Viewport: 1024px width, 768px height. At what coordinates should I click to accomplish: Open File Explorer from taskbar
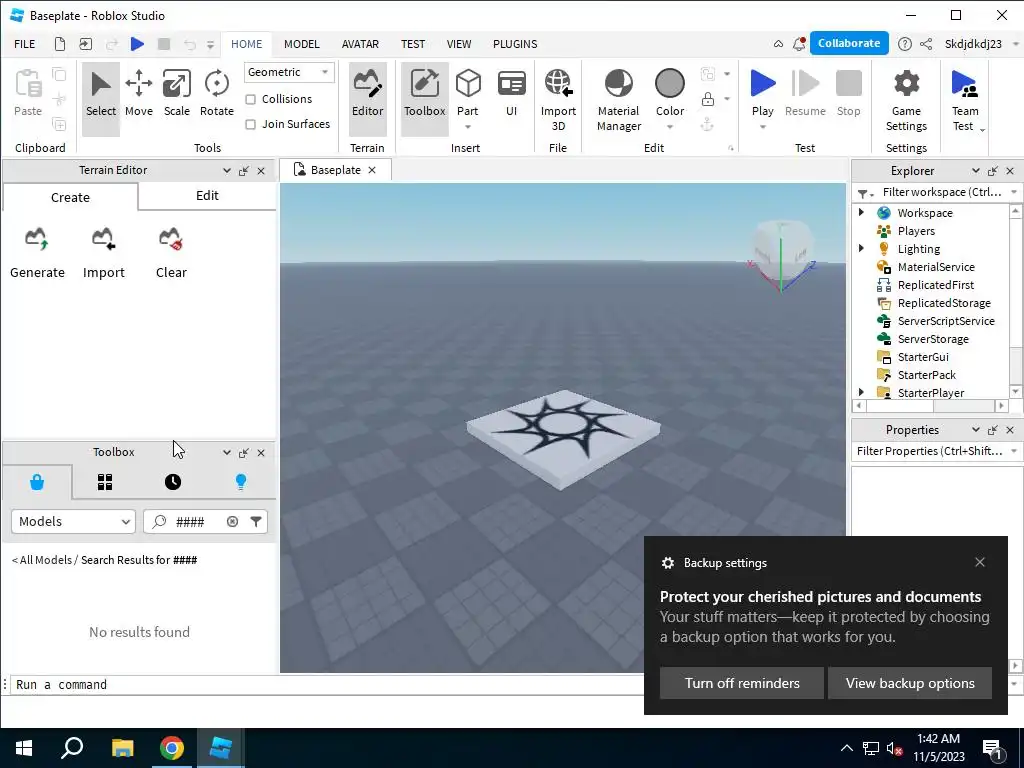coord(122,748)
